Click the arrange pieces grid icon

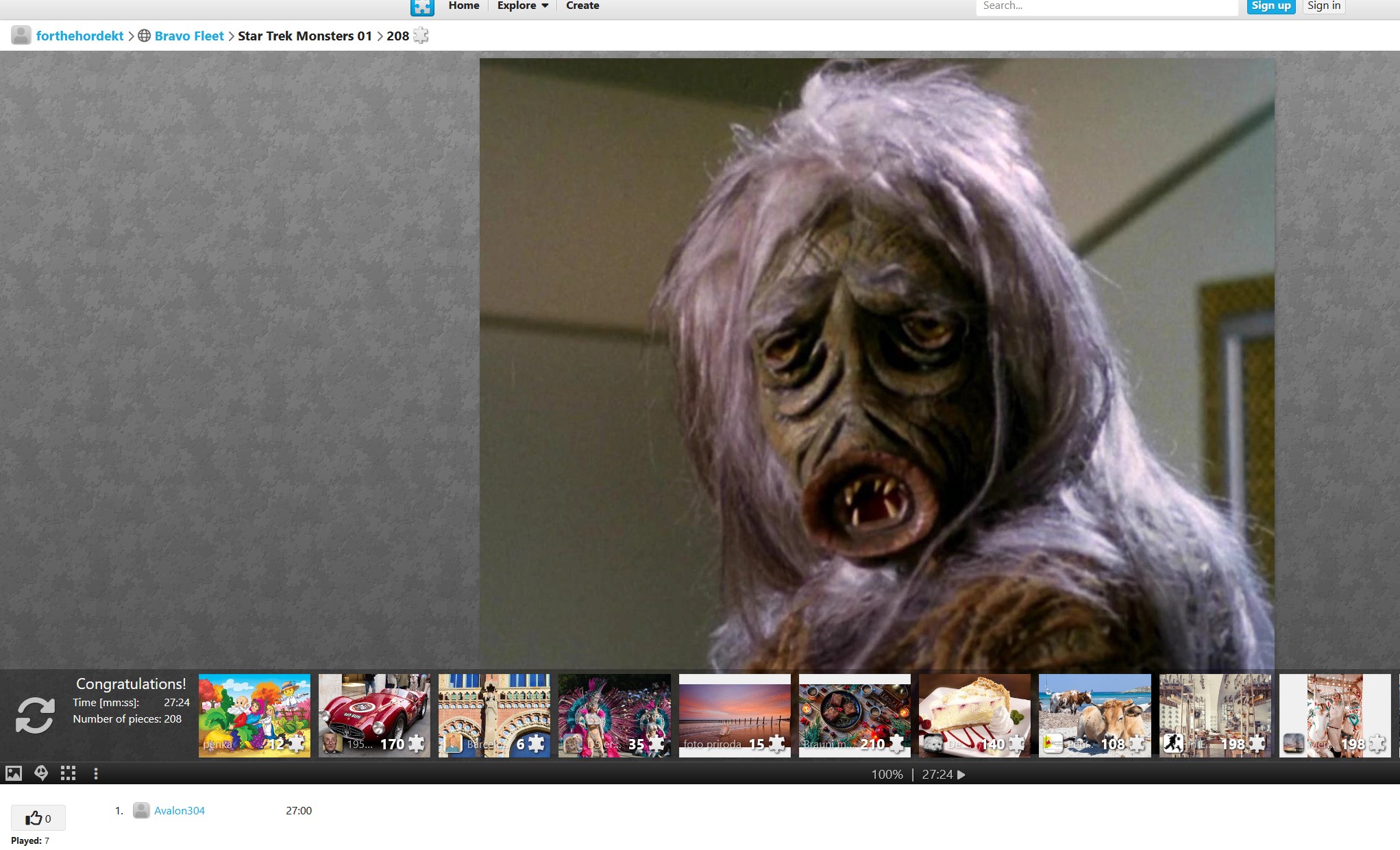point(68,773)
